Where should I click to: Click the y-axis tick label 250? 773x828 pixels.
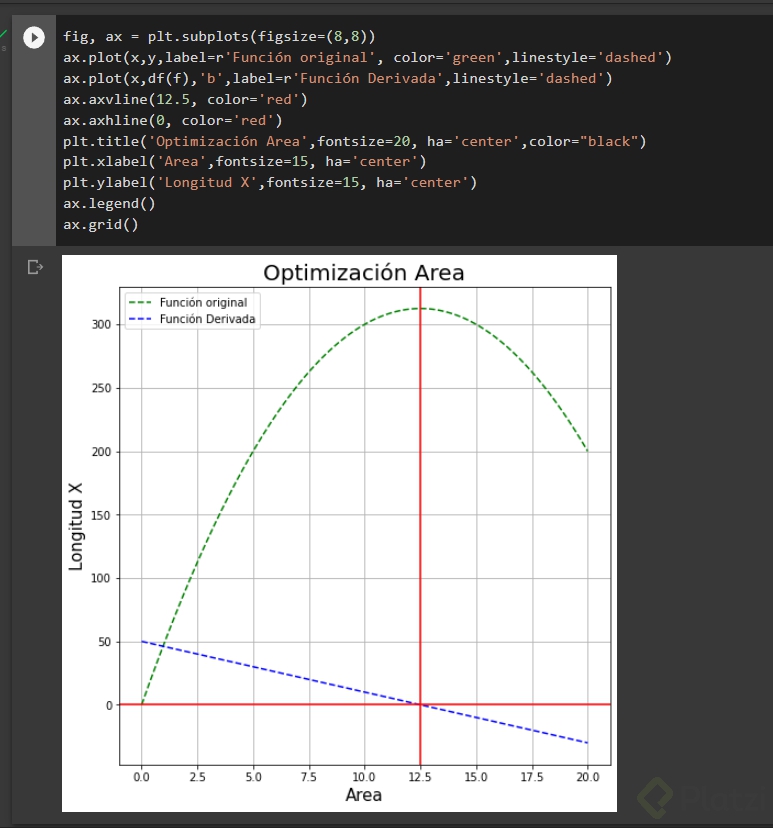(x=101, y=389)
